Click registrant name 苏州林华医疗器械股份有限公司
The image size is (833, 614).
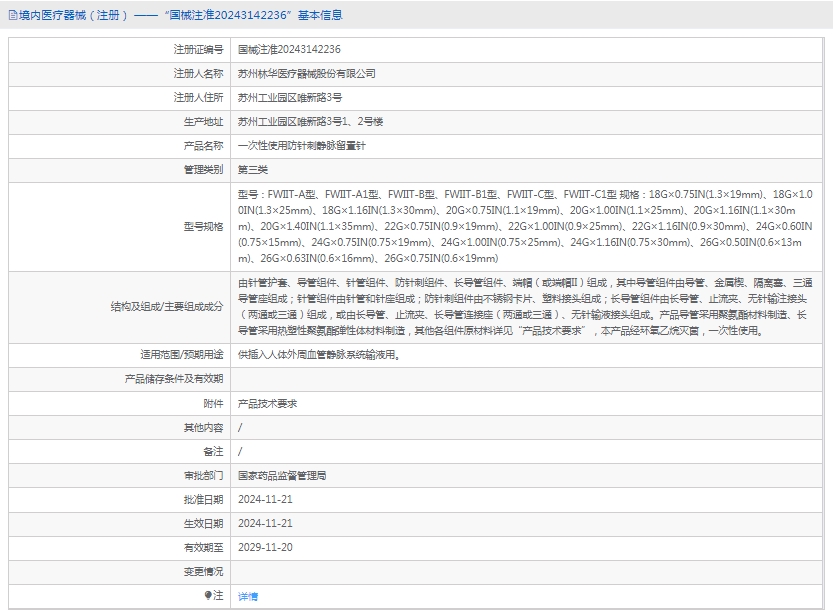pos(306,74)
